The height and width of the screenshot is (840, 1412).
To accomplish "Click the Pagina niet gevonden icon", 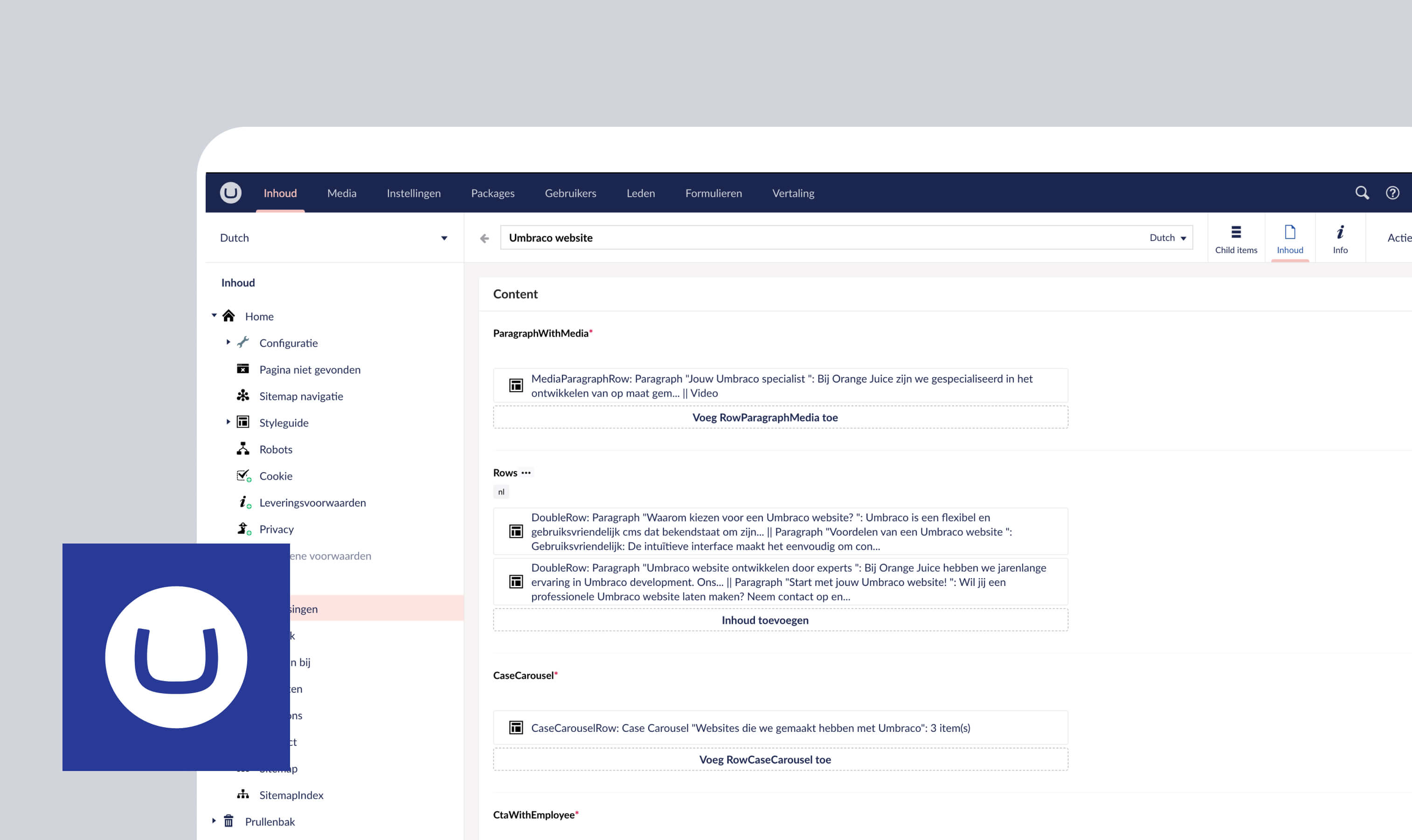I will click(x=243, y=369).
